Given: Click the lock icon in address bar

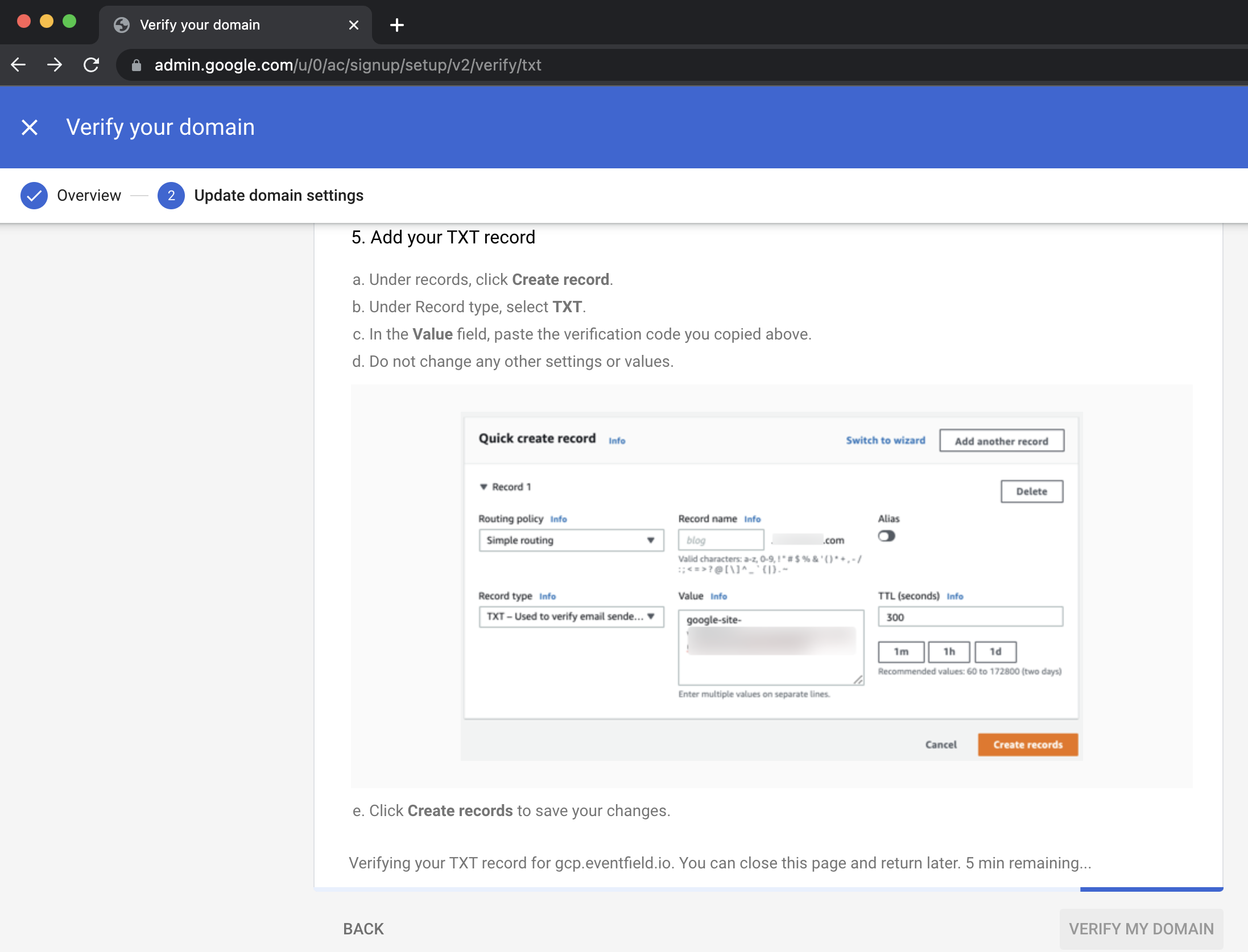Looking at the screenshot, I should tap(136, 65).
